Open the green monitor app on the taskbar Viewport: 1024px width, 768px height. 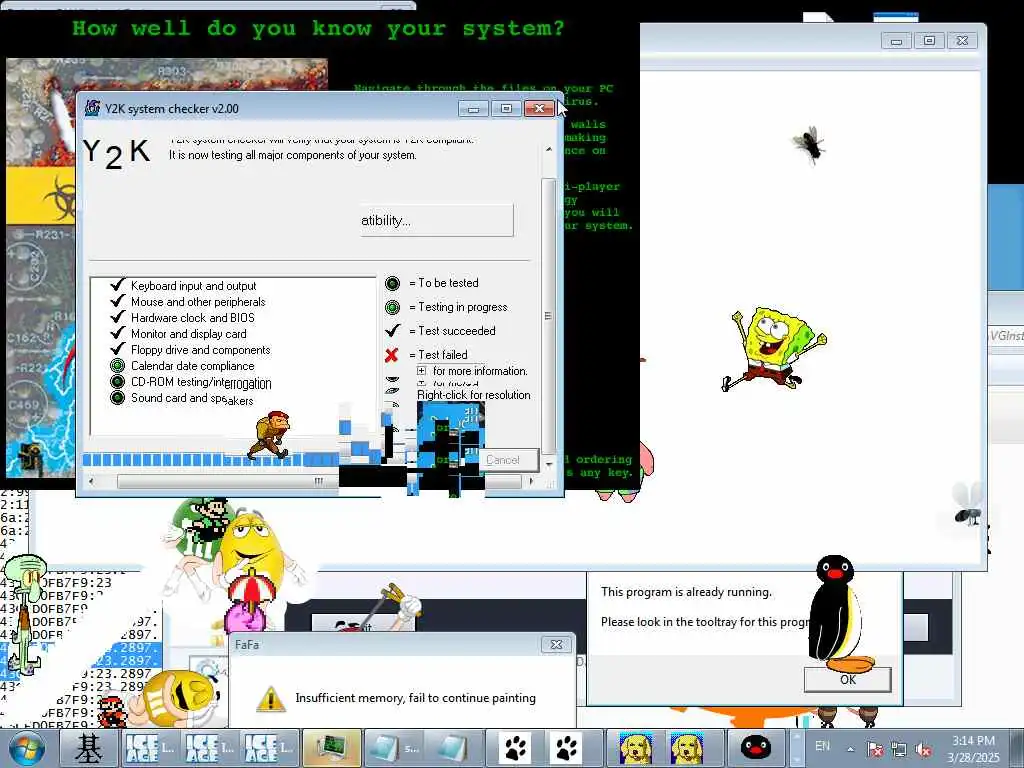(332, 748)
